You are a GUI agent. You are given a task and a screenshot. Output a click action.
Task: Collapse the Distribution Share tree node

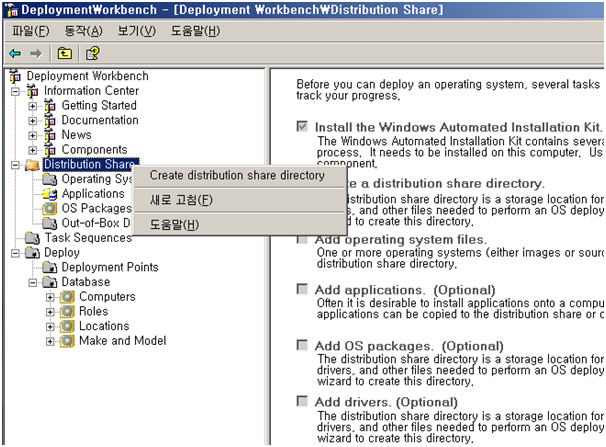15,165
